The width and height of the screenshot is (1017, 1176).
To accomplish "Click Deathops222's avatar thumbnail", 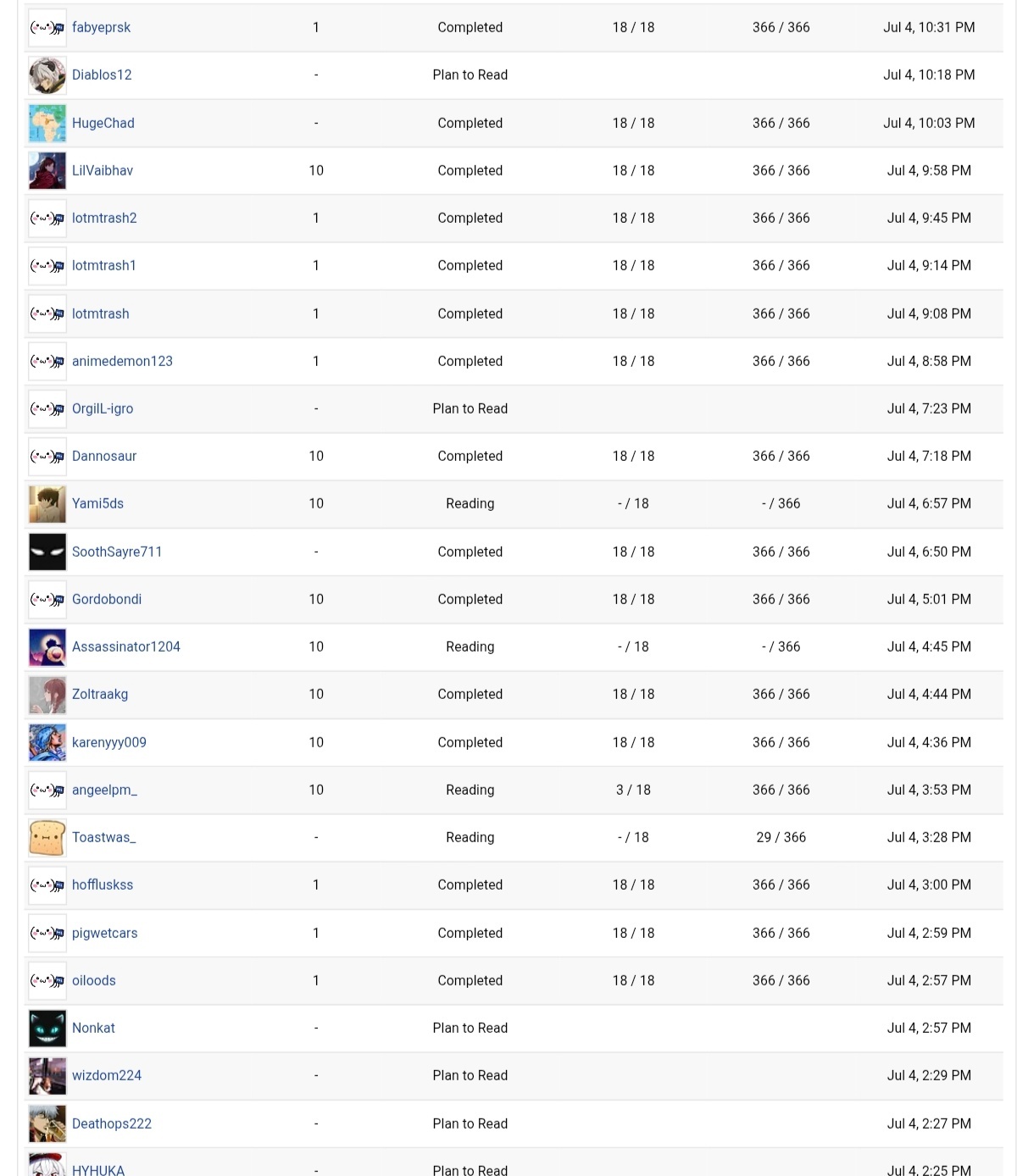I will tap(47, 1123).
